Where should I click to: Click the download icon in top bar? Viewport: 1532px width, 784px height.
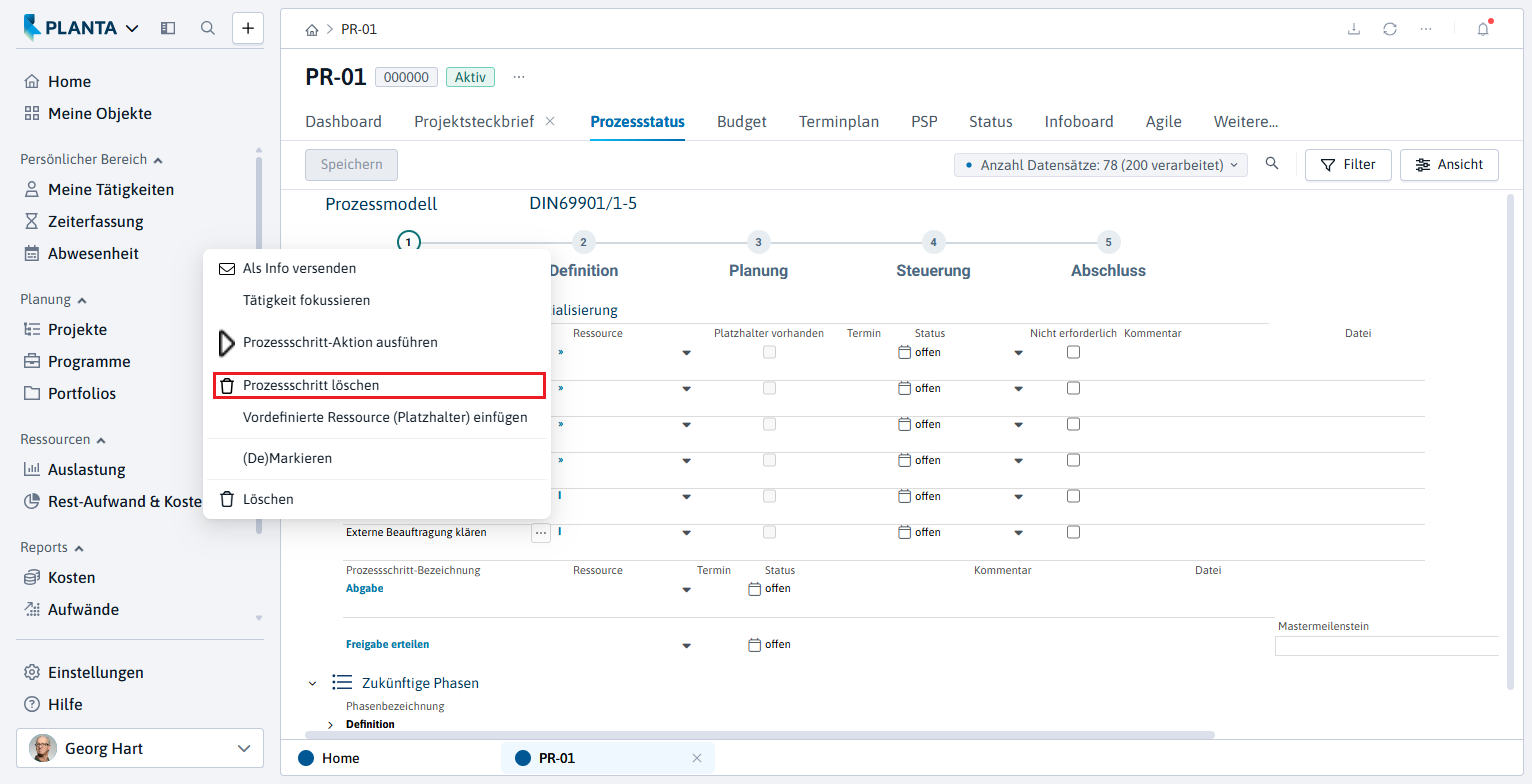pos(1354,29)
